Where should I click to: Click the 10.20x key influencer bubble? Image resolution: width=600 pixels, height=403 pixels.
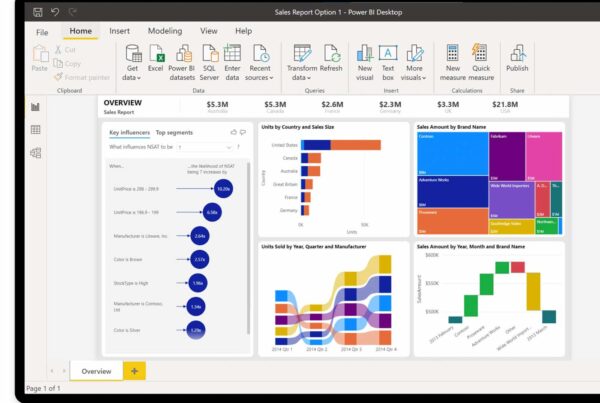pyautogui.click(x=223, y=188)
